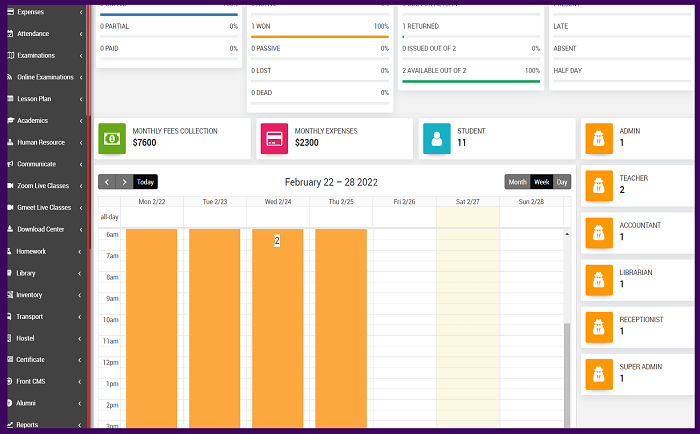Switch calendar to Month view
This screenshot has width=700, height=434.
(x=517, y=182)
